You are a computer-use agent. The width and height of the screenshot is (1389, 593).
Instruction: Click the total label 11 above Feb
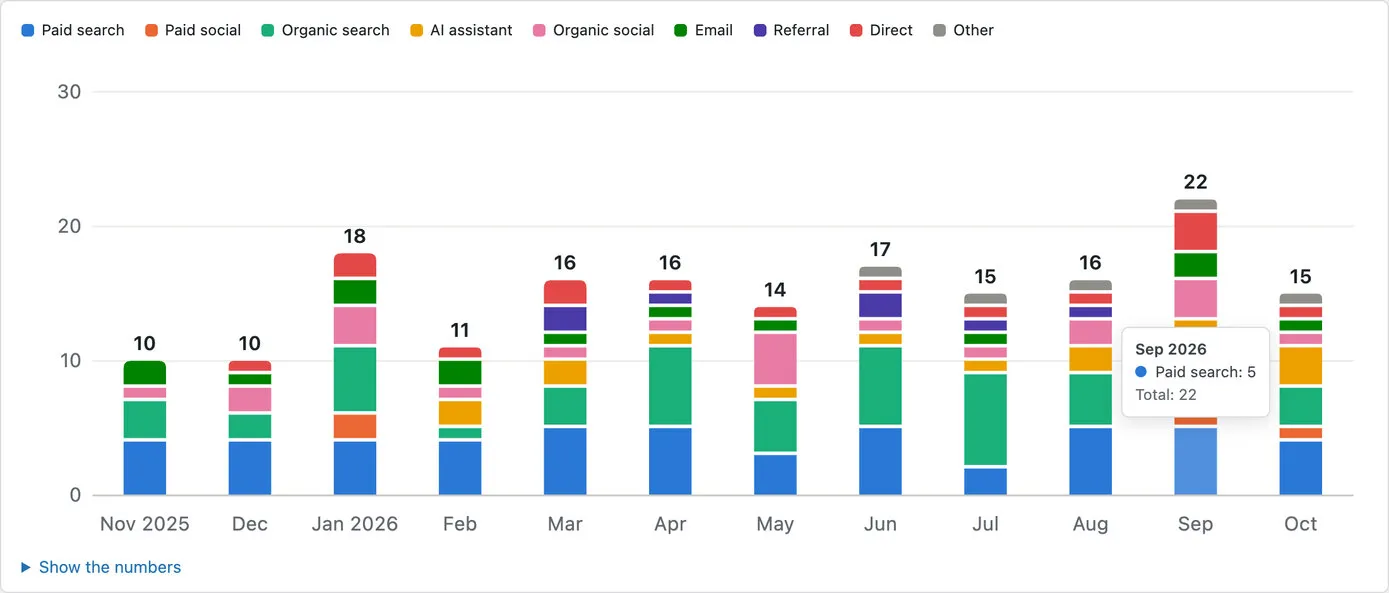[460, 330]
